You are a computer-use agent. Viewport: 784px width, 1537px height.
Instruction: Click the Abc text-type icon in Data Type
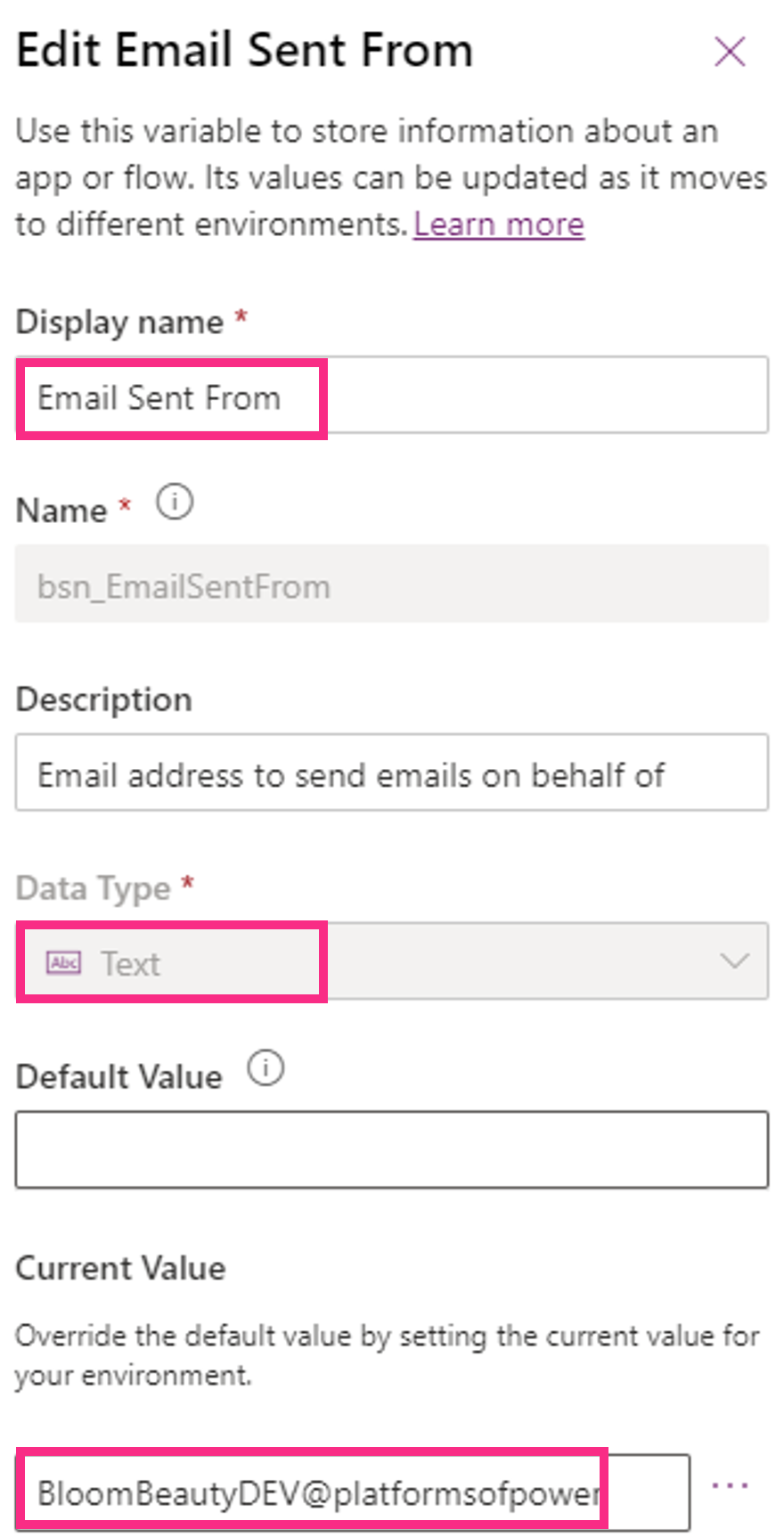pos(61,963)
